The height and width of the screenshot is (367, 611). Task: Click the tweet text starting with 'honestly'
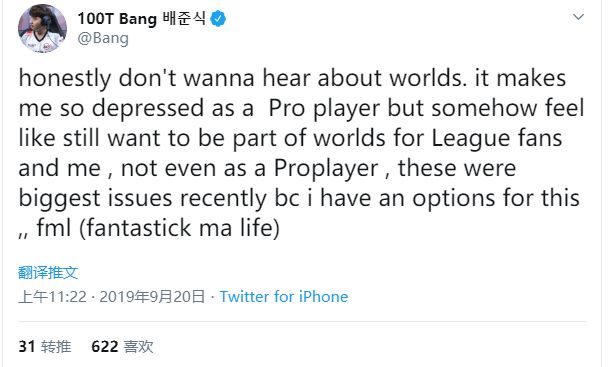click(301, 153)
